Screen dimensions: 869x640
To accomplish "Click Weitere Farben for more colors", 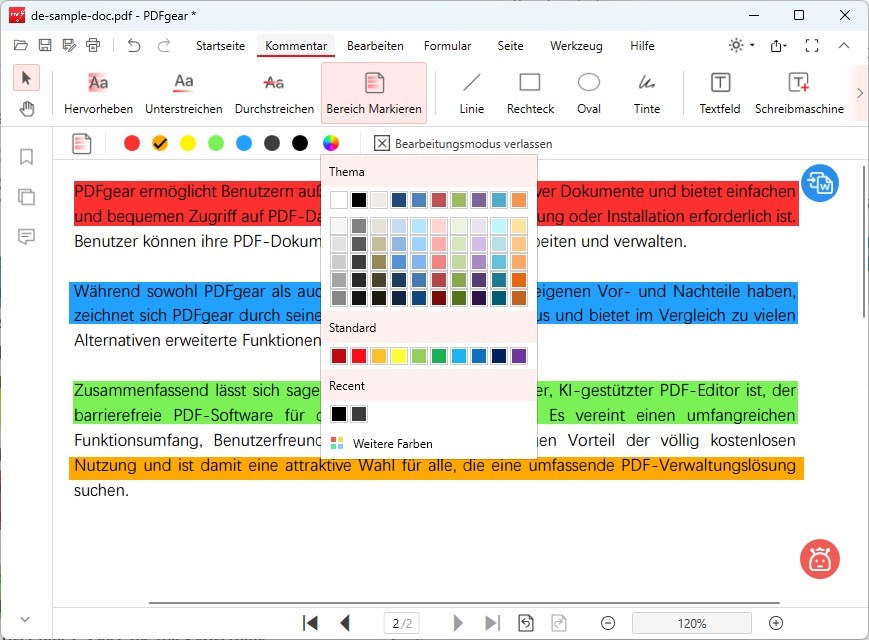I will [x=382, y=443].
